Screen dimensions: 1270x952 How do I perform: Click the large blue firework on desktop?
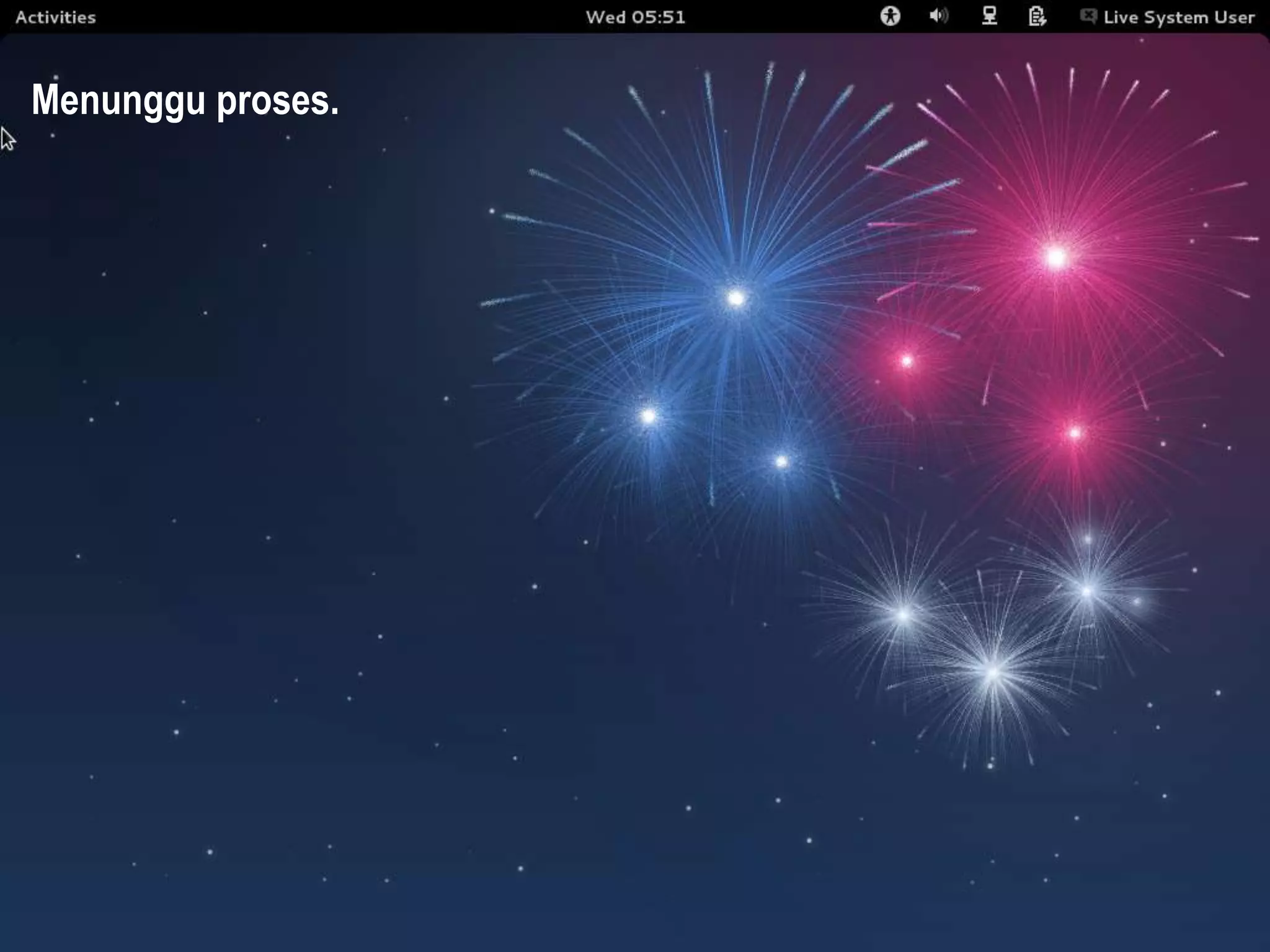click(736, 299)
